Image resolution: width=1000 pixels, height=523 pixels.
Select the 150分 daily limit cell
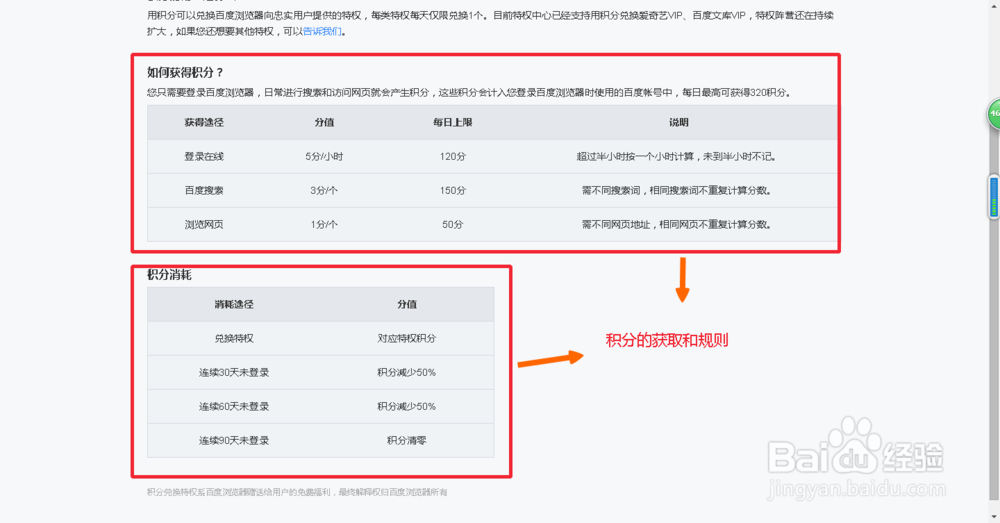click(x=453, y=190)
